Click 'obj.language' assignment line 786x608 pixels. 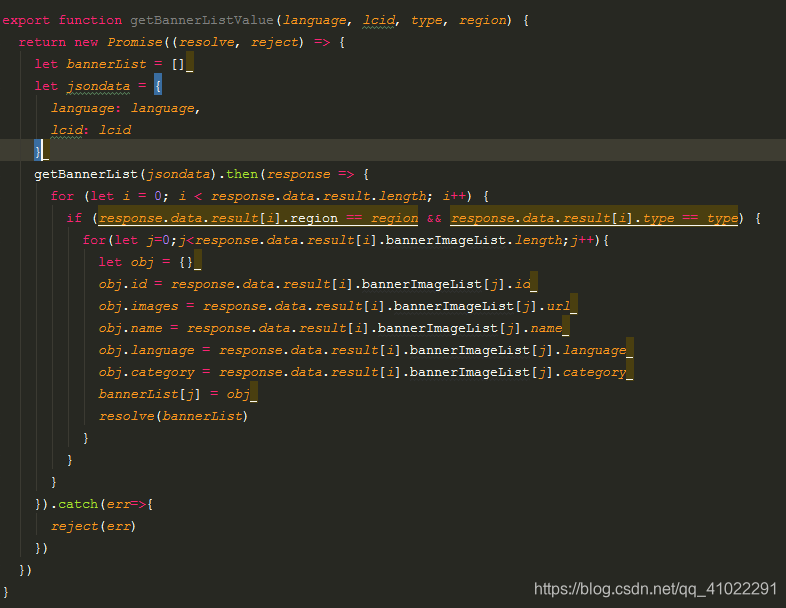362,350
